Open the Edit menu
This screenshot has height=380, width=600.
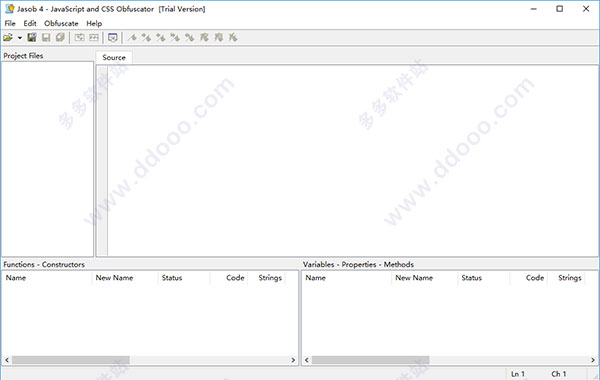(30, 23)
